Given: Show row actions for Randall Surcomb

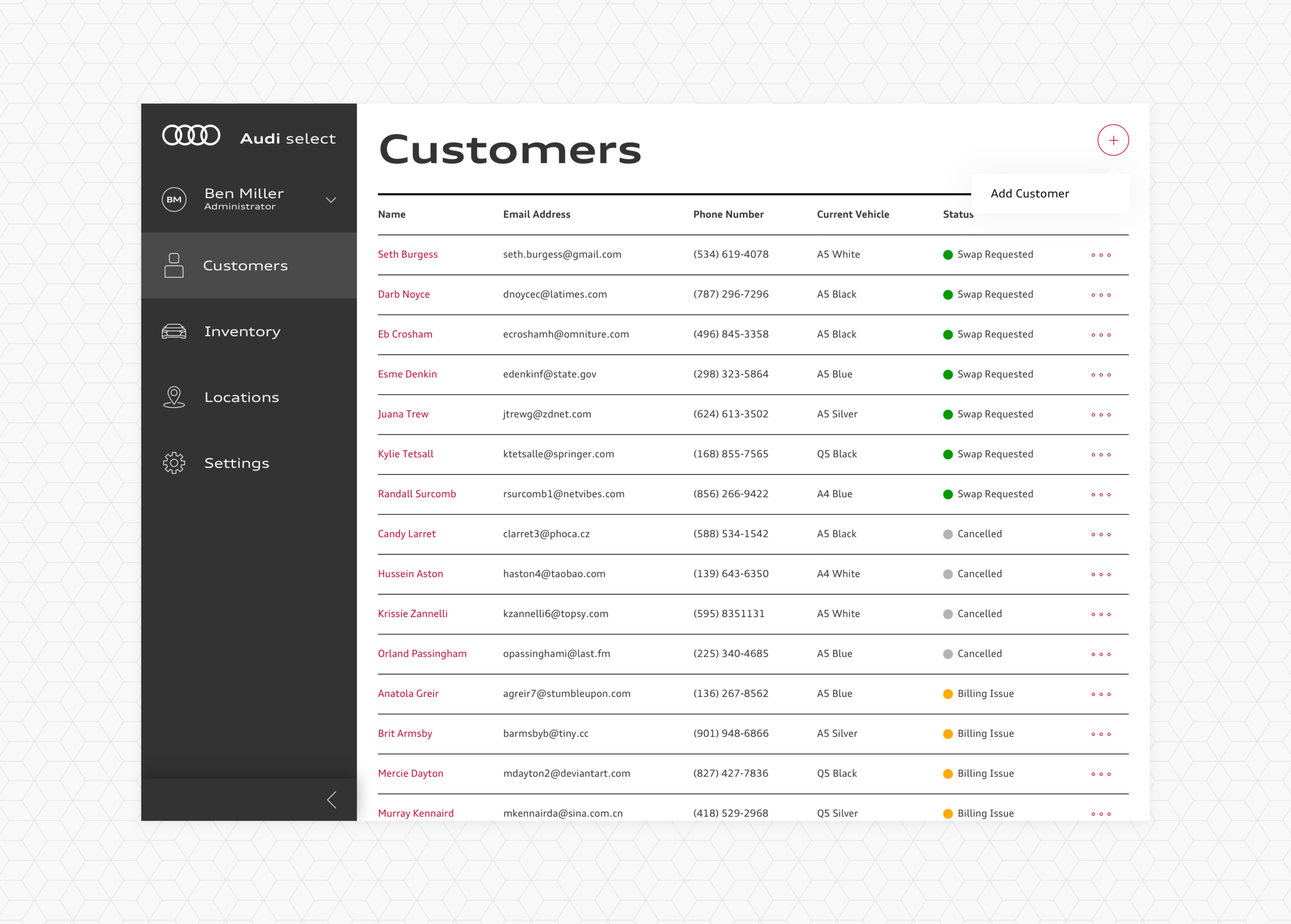Looking at the screenshot, I should click(x=1101, y=494).
